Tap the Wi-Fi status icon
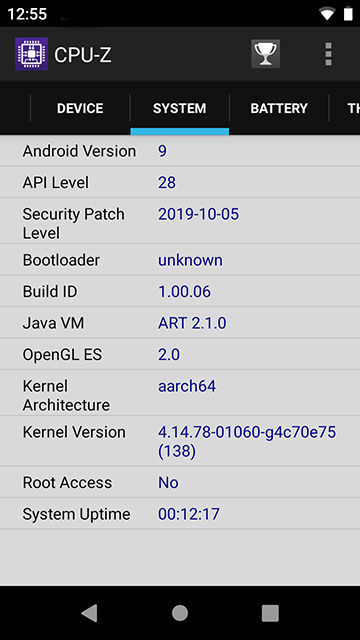 click(x=327, y=14)
